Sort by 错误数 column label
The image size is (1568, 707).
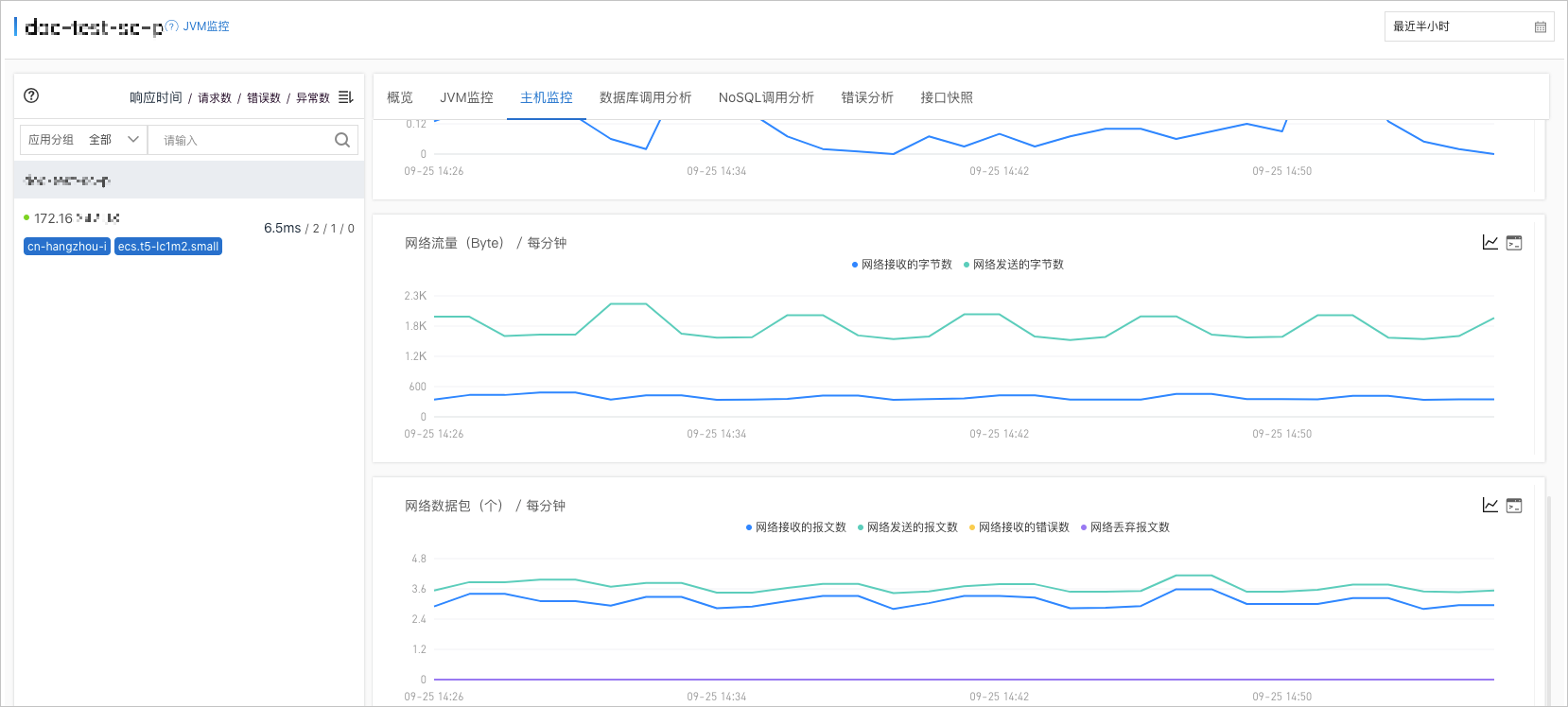(264, 98)
